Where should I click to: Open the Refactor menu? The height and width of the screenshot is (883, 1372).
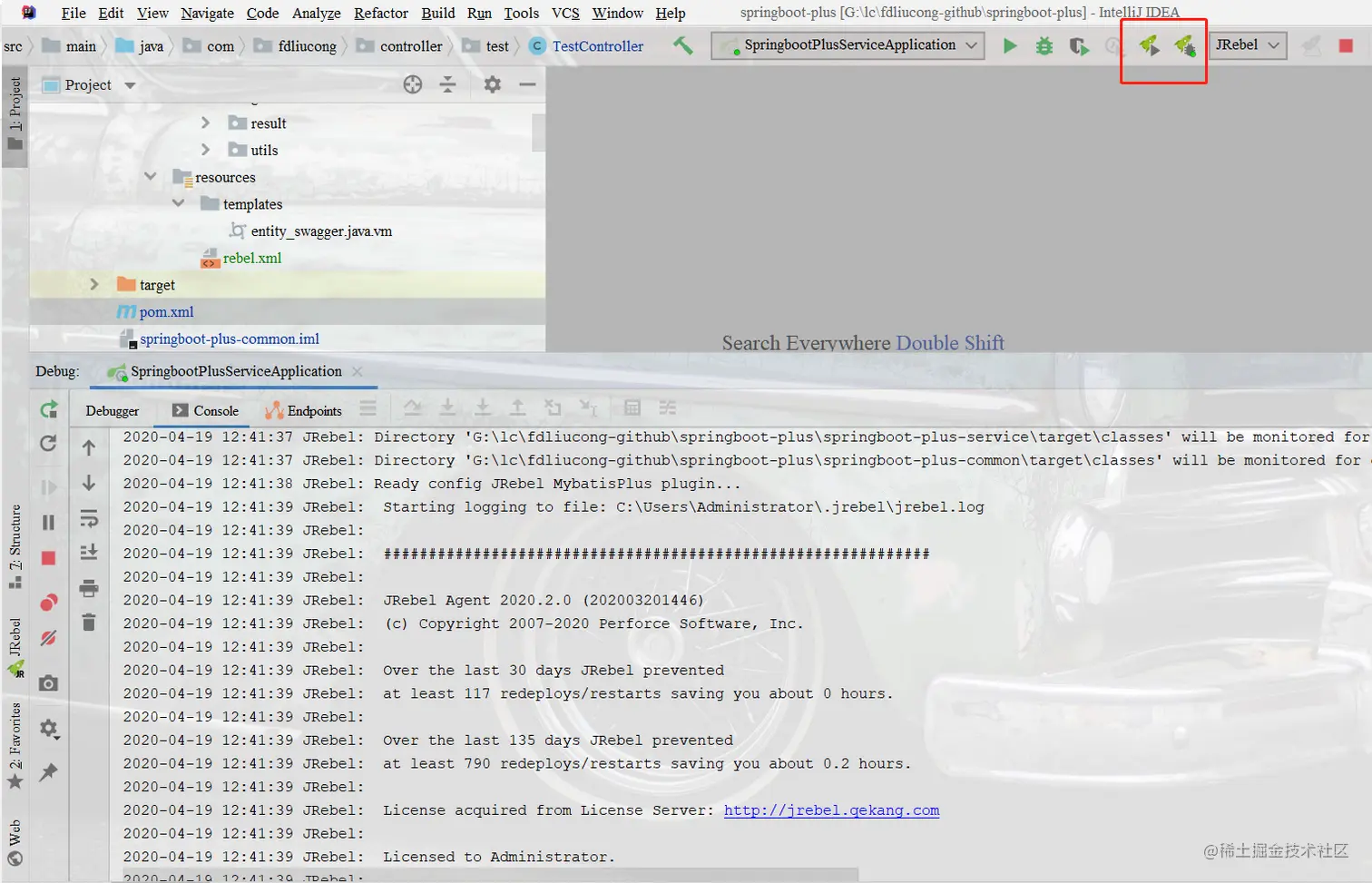click(381, 13)
